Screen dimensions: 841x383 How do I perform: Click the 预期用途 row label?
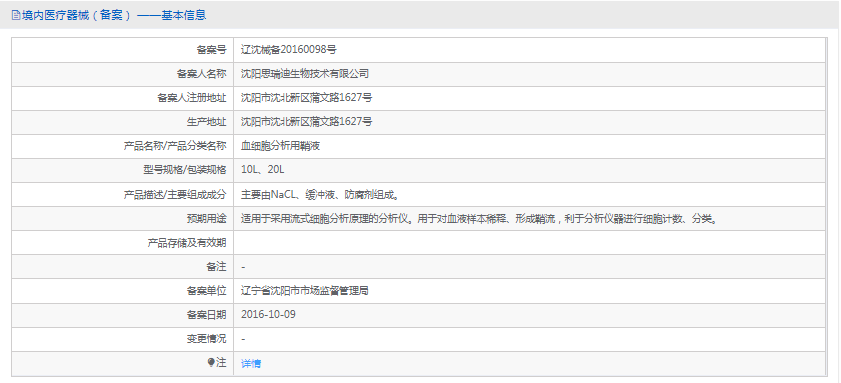click(206, 218)
